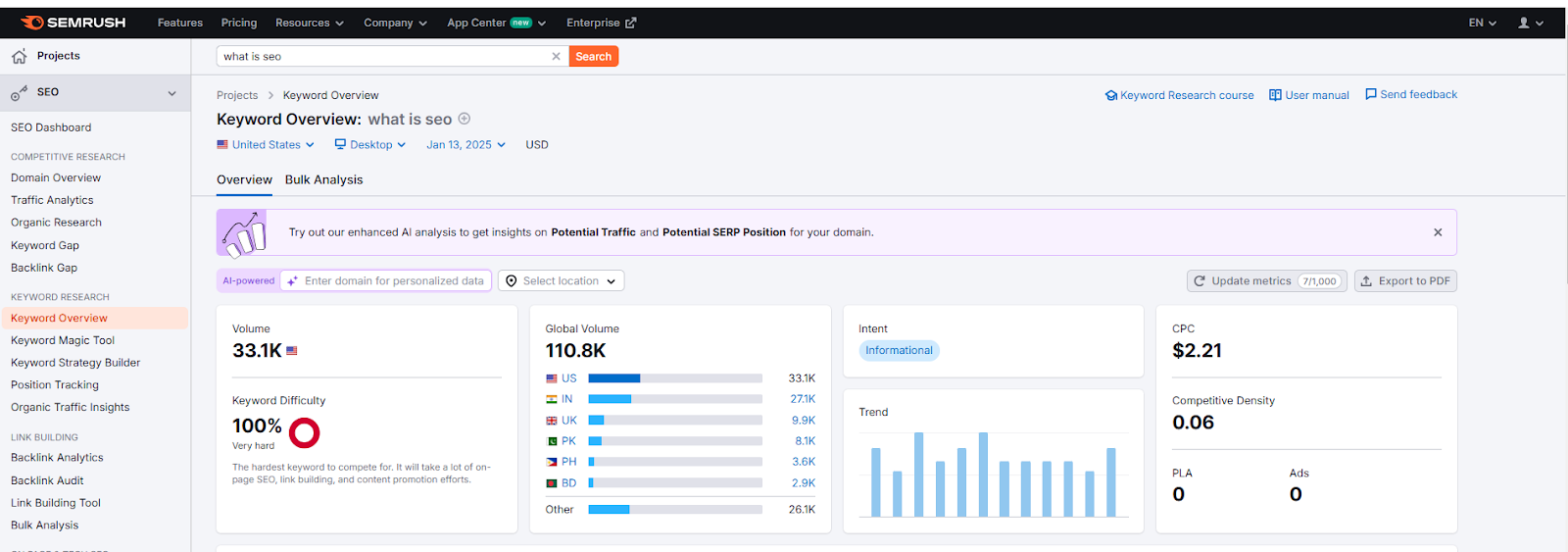Open Traffic Analytics in sidebar
The image size is (1568, 552).
(x=52, y=200)
